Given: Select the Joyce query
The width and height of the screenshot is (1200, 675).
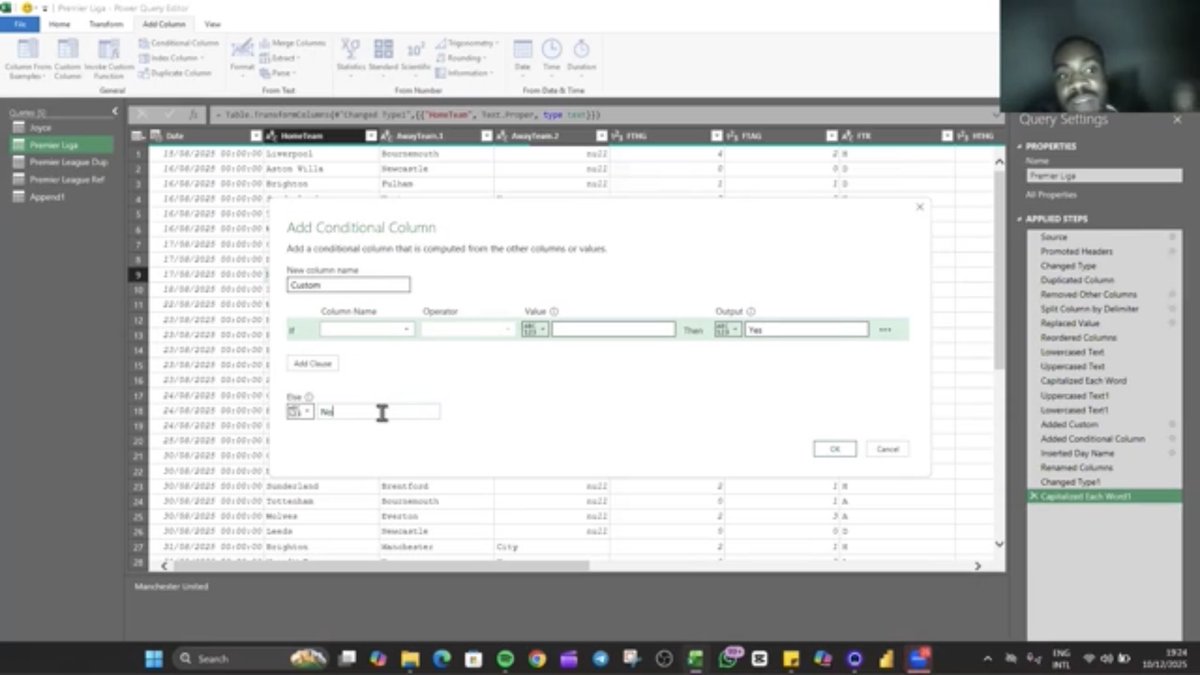Looking at the screenshot, I should click(62, 128).
